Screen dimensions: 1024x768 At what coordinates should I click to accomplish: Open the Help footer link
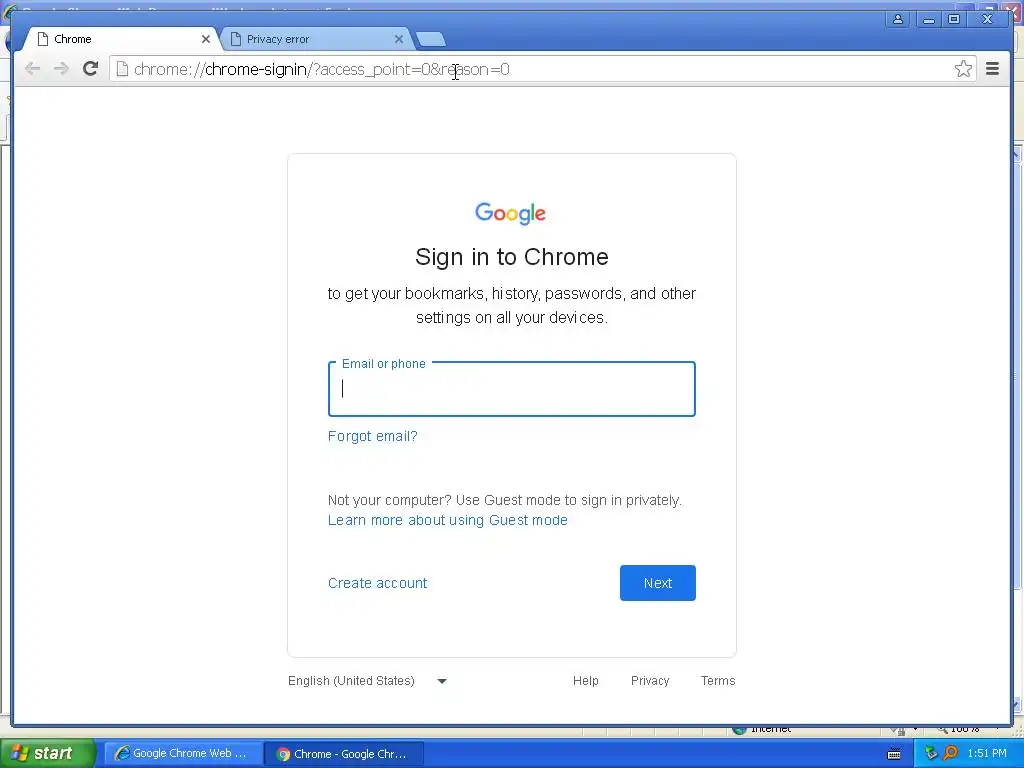[585, 680]
